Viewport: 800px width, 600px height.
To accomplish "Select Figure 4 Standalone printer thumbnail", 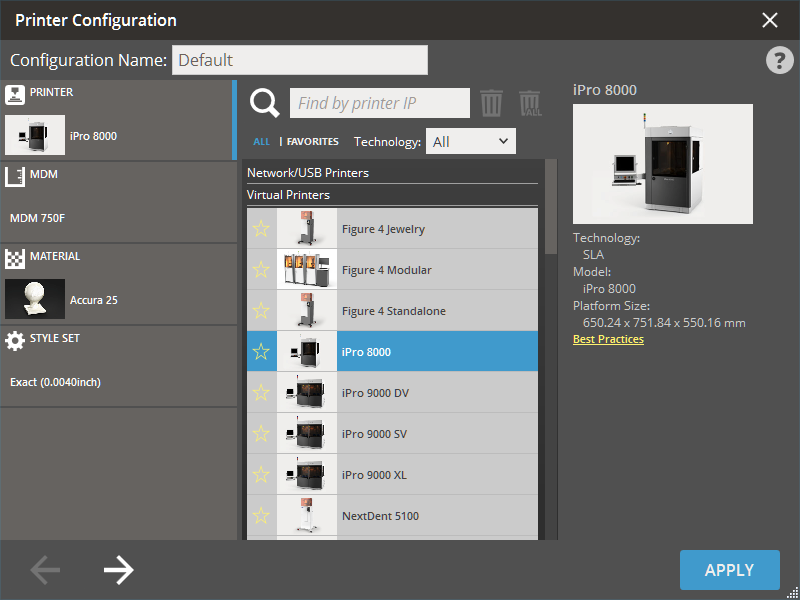I will [x=307, y=310].
